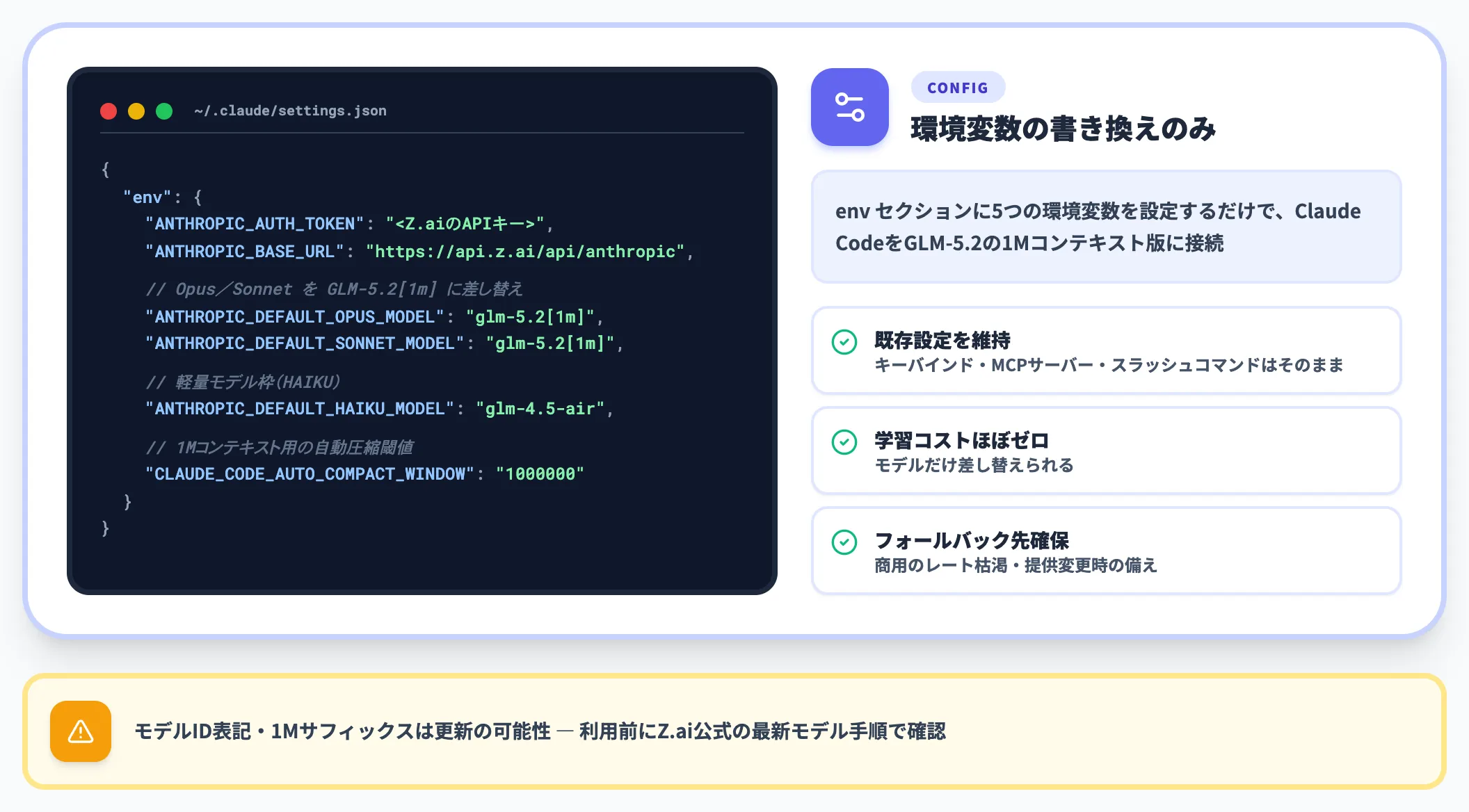Click the CLAUDE_CODE_AUTO_COMPACT_WINDOW key
The height and width of the screenshot is (812, 1469).
pyautogui.click(x=310, y=474)
